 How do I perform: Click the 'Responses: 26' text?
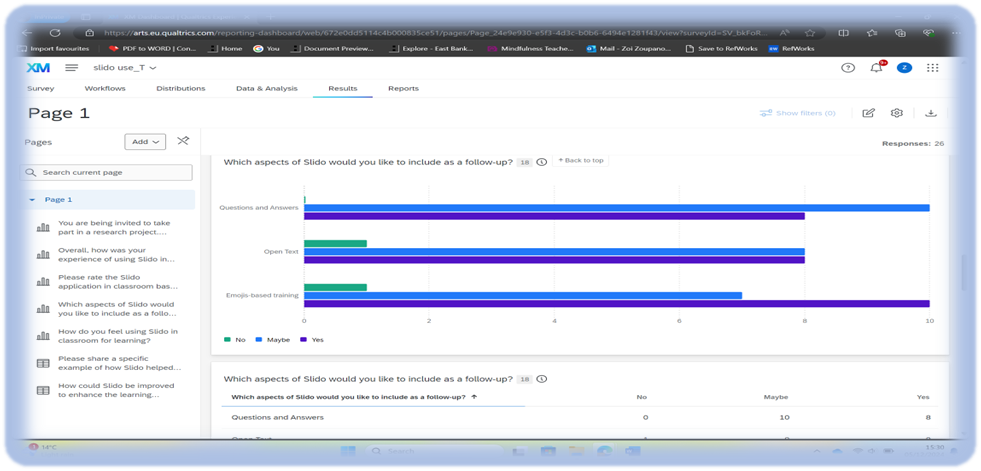[913, 144]
